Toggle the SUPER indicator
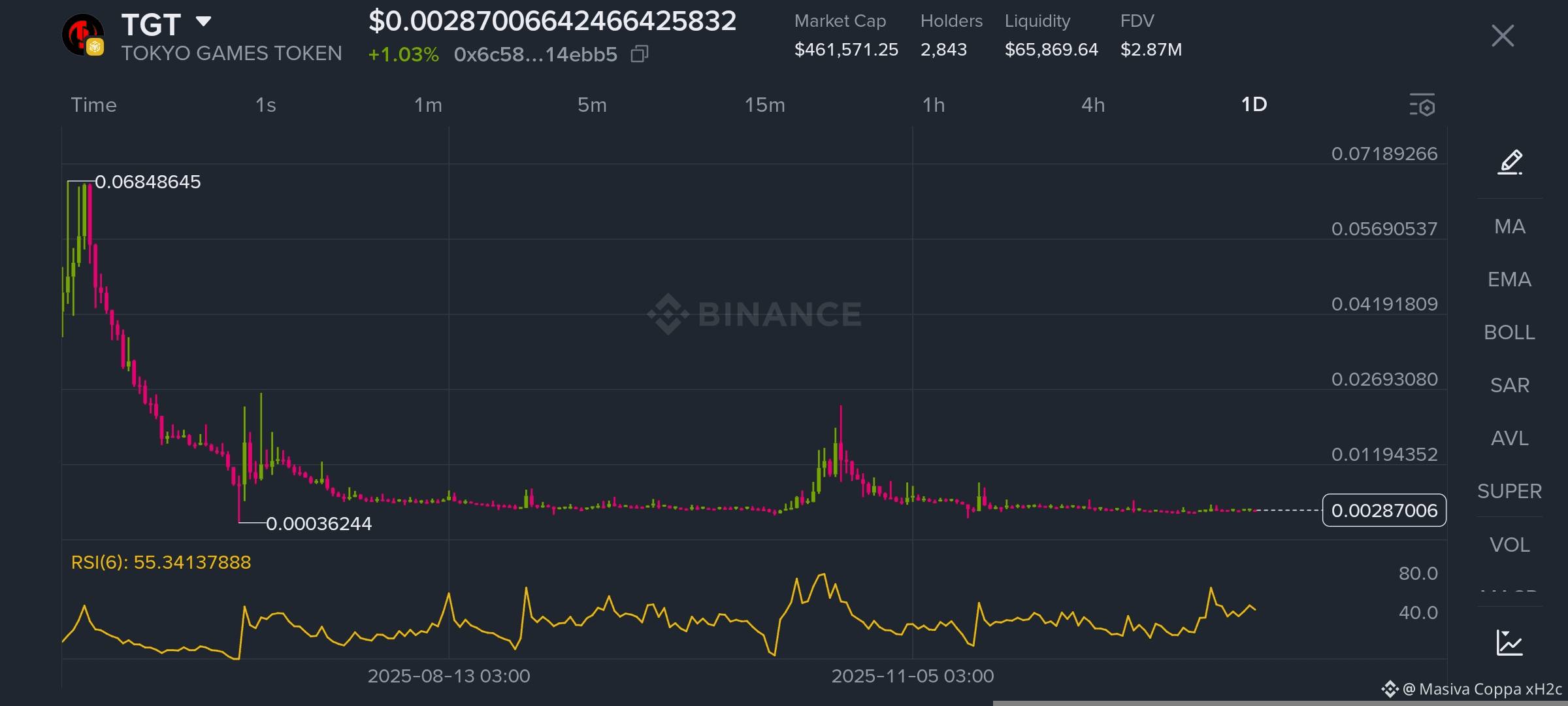 click(1509, 491)
